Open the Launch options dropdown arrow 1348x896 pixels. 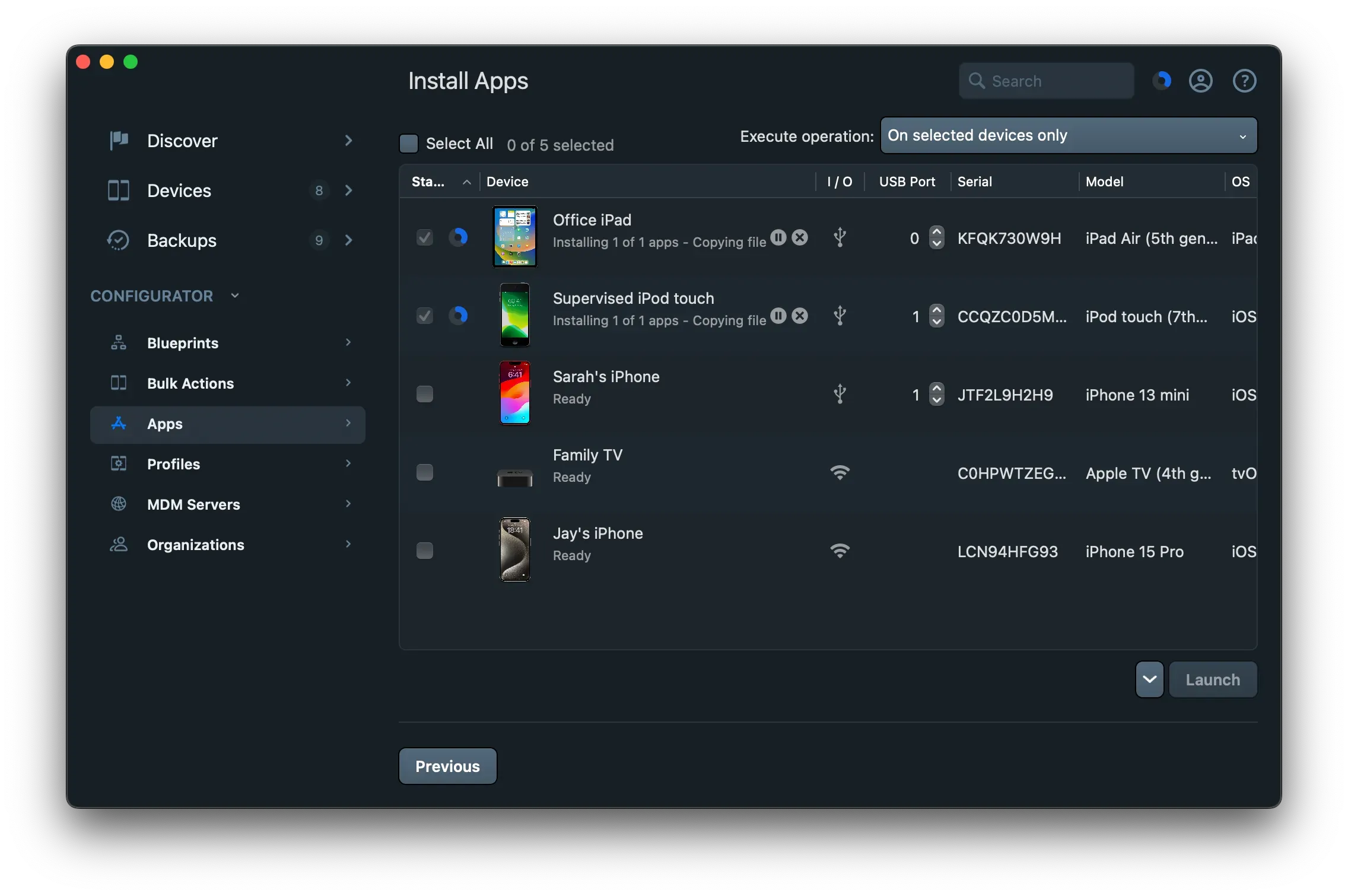[1149, 679]
